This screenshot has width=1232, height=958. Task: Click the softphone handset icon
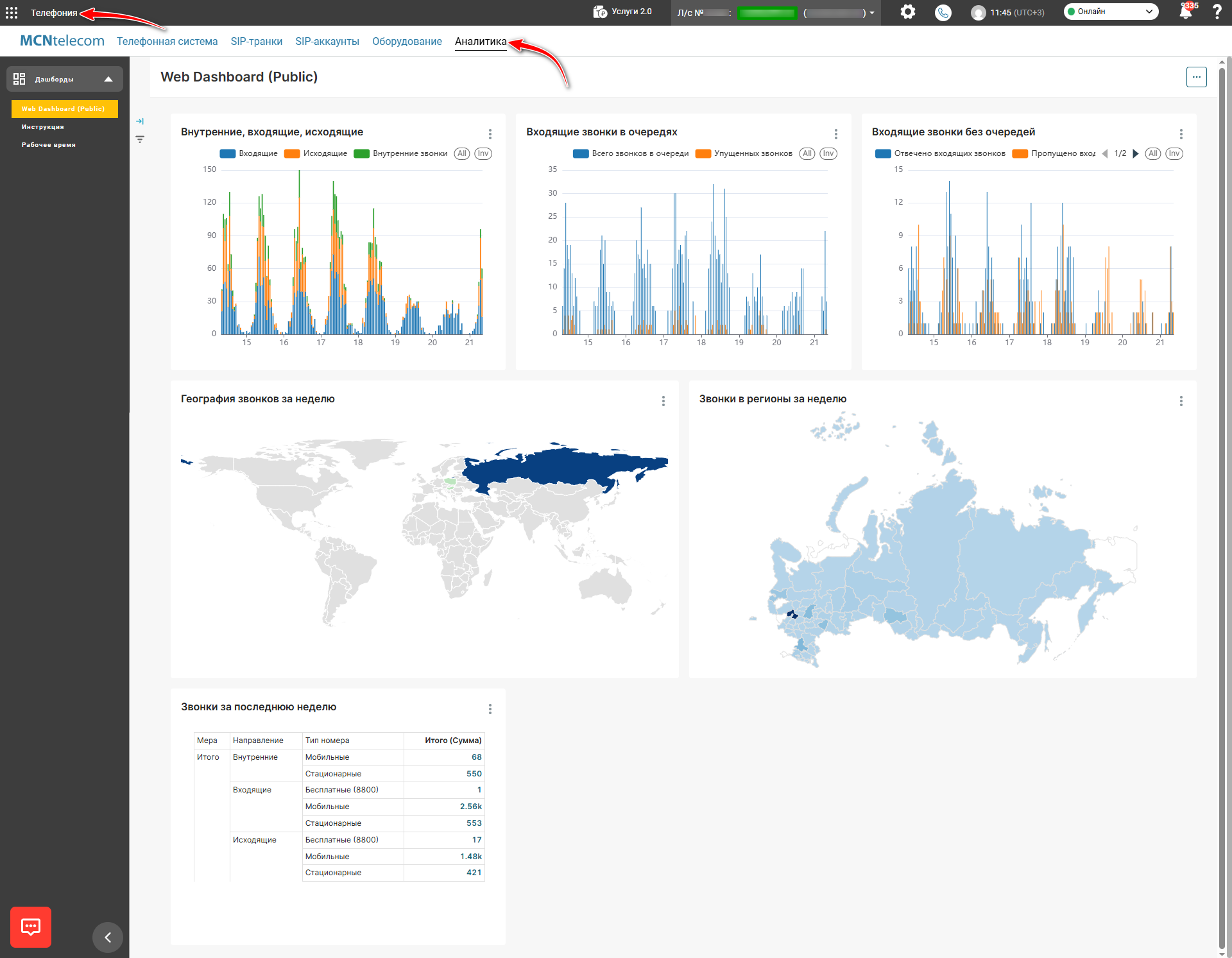[943, 13]
